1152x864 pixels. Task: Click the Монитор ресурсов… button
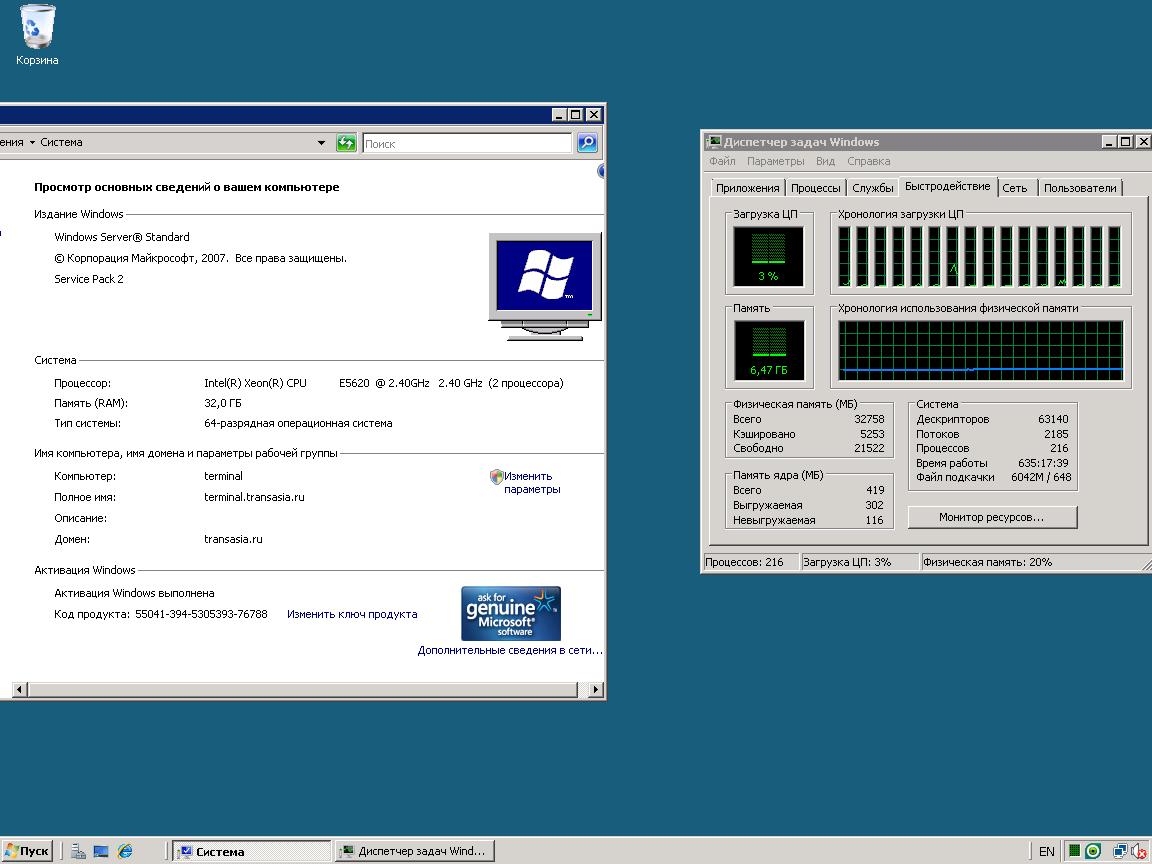tap(992, 517)
